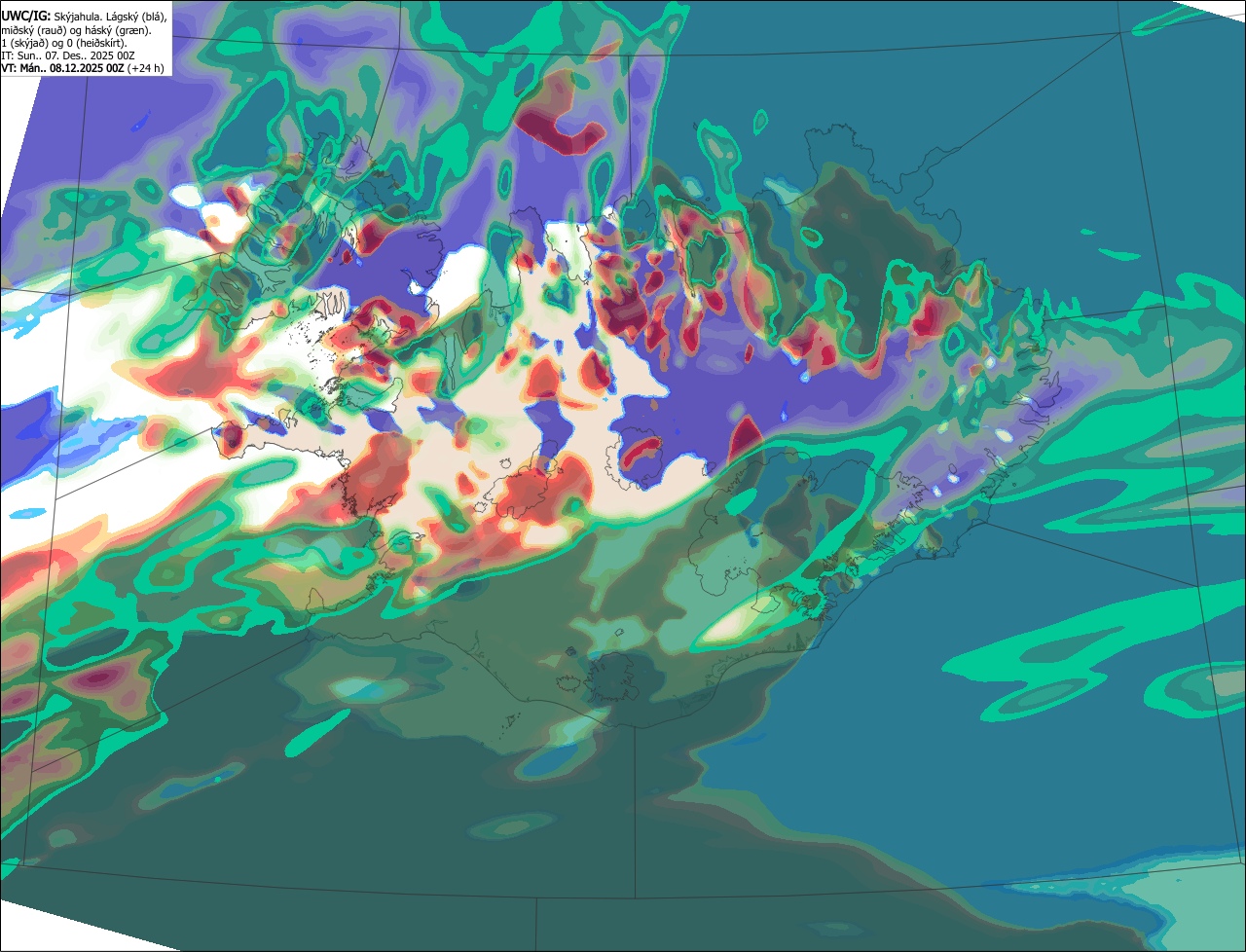
Task: Click the word "Skýjahula" in the legend
Action: coord(78,17)
